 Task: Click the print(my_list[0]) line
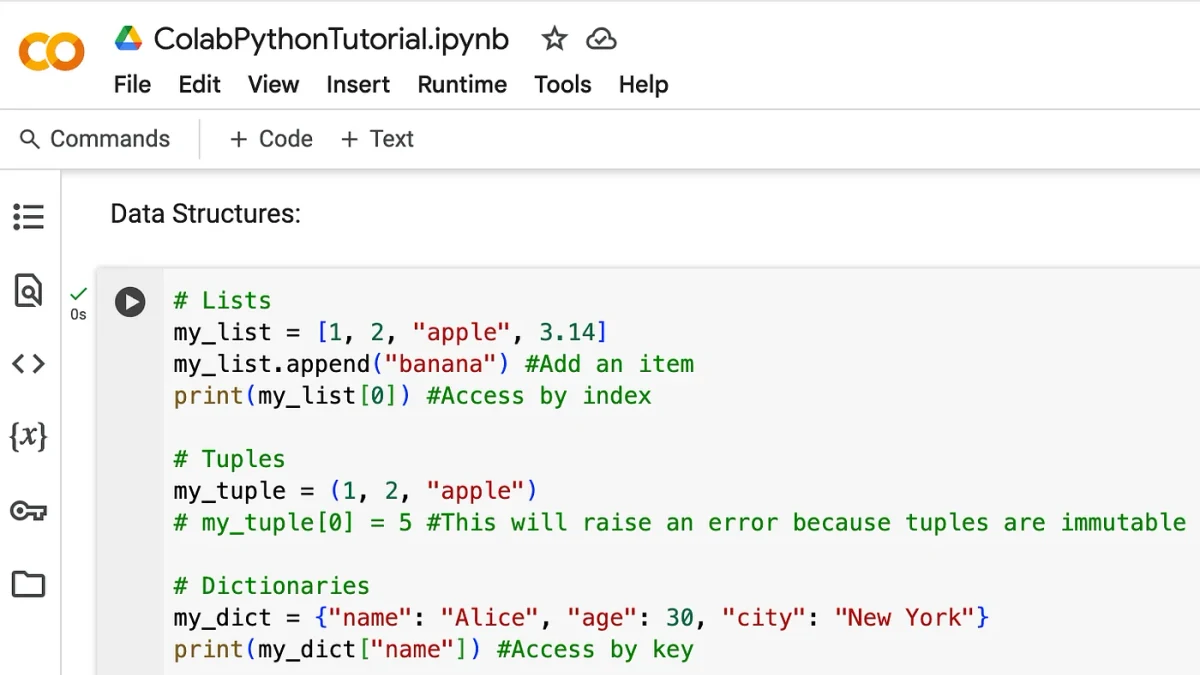pyautogui.click(x=412, y=396)
